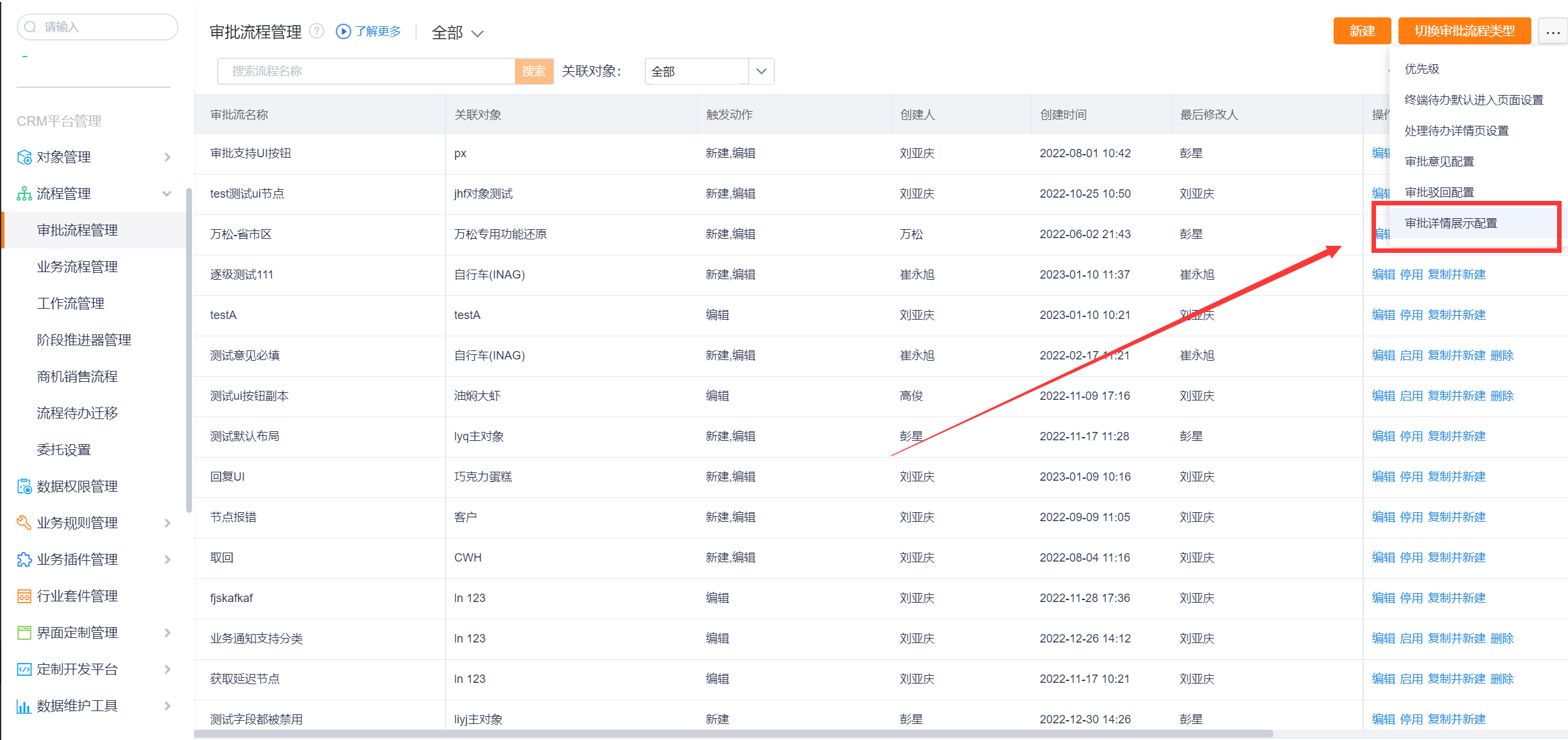Image resolution: width=1568 pixels, height=740 pixels.
Task: Expand the 定制开发平台 chevron
Action: point(168,669)
